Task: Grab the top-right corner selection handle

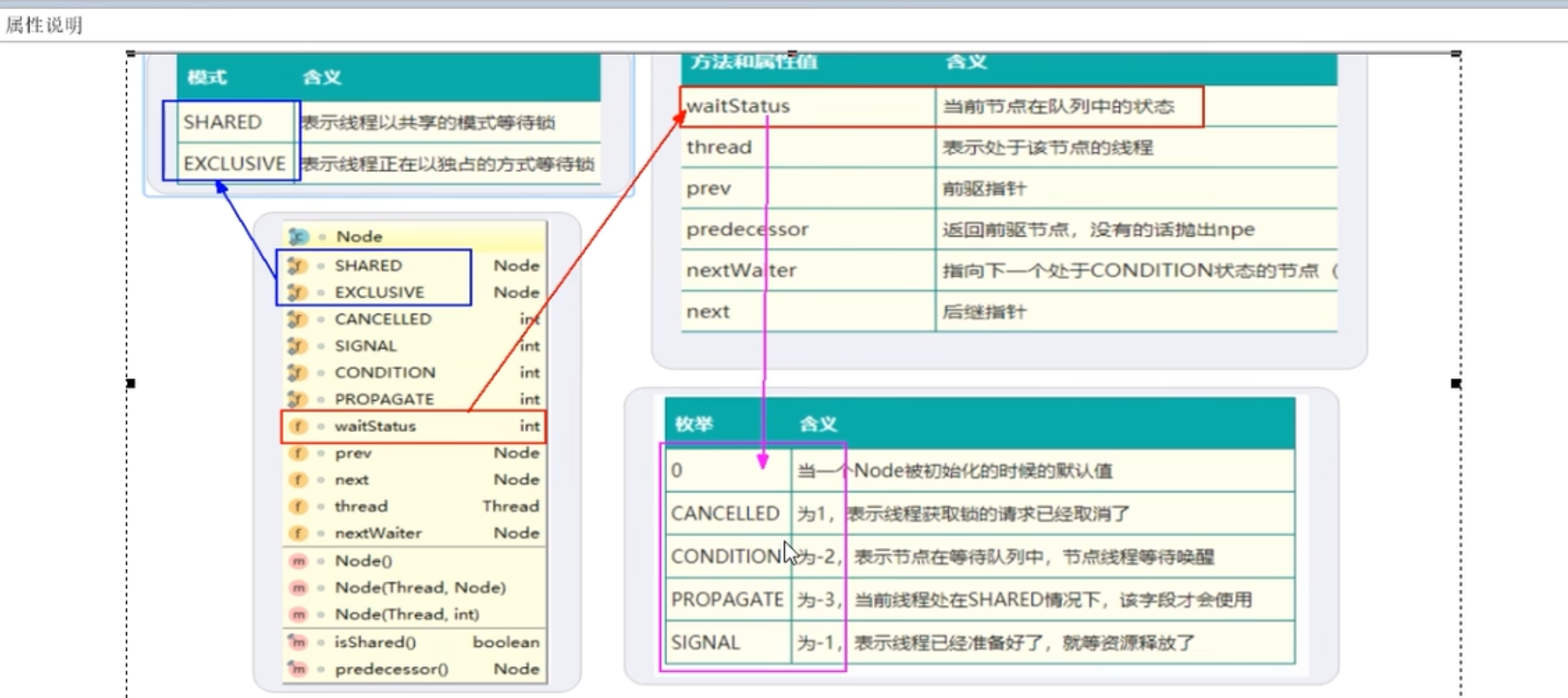Action: point(1456,53)
